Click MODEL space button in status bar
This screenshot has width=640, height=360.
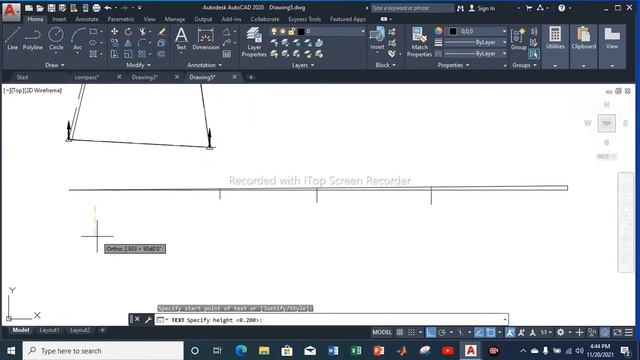[382, 332]
